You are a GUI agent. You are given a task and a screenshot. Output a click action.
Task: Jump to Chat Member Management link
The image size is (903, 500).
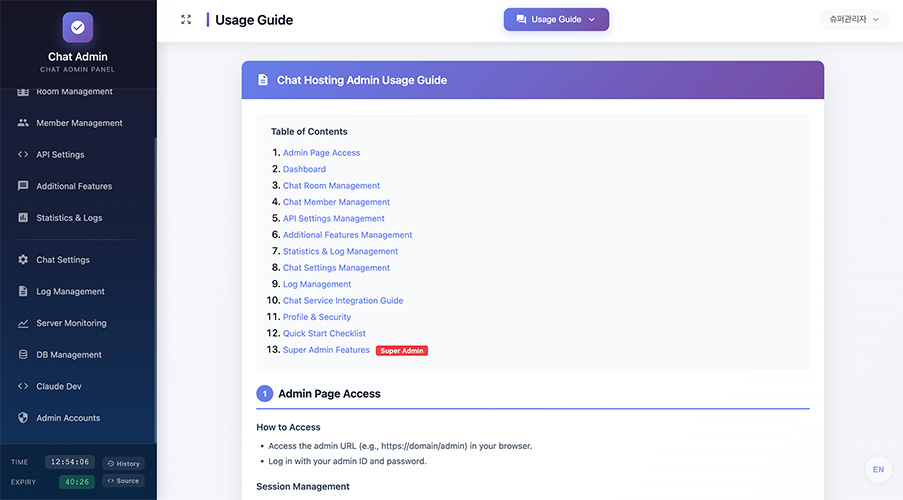pos(336,202)
